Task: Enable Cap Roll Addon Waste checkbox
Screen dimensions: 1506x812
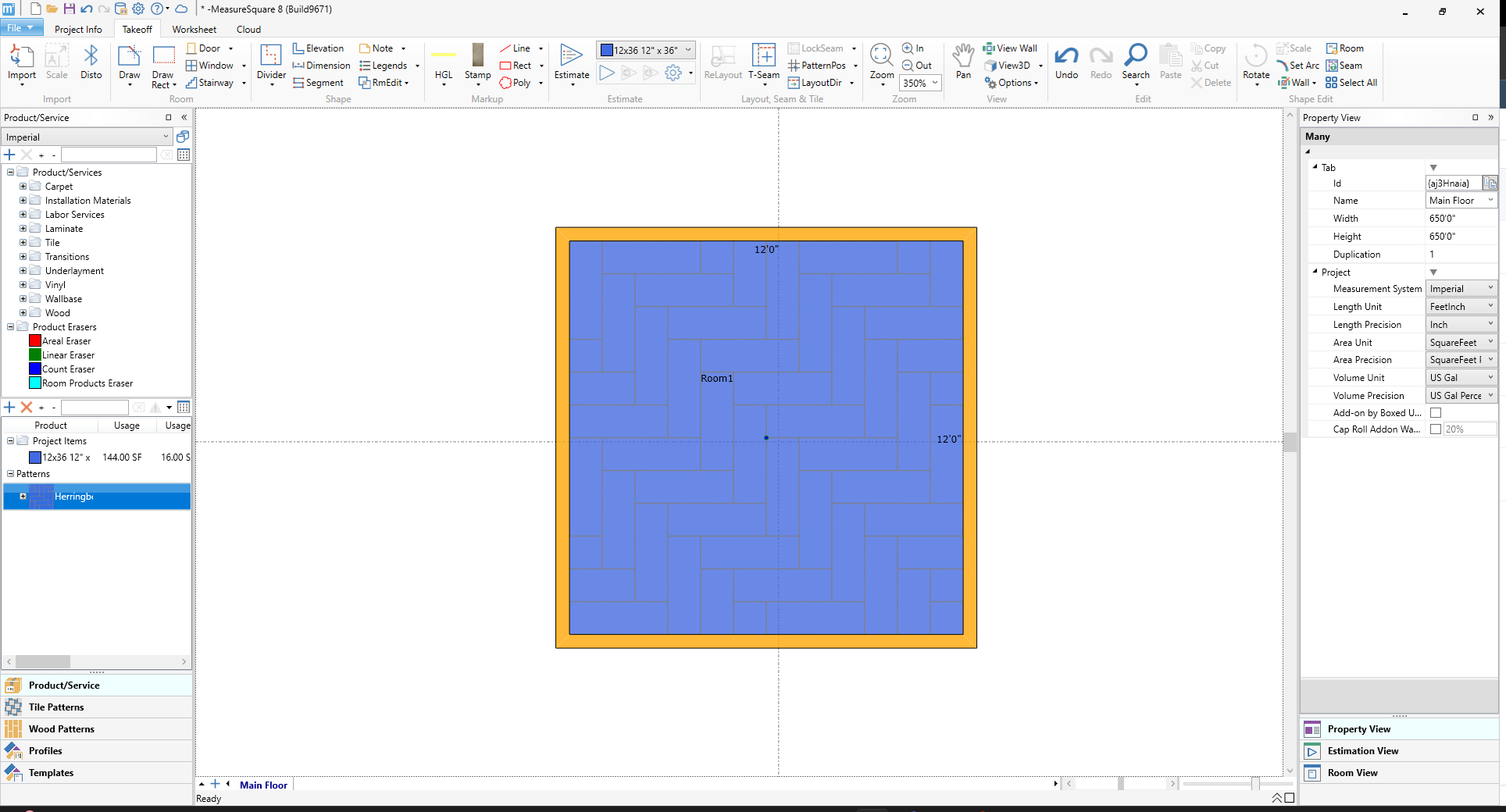Action: pyautogui.click(x=1436, y=429)
